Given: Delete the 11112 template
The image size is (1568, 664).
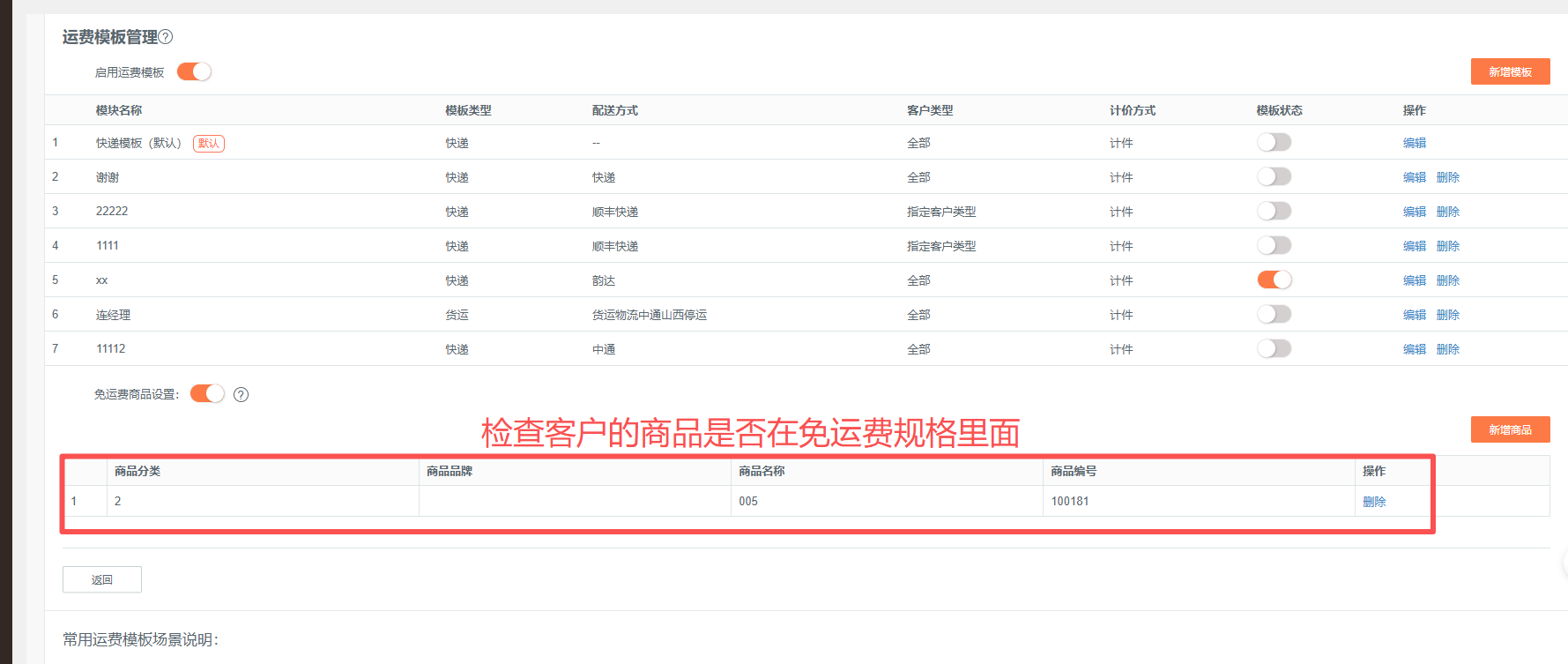Looking at the screenshot, I should coord(1448,349).
